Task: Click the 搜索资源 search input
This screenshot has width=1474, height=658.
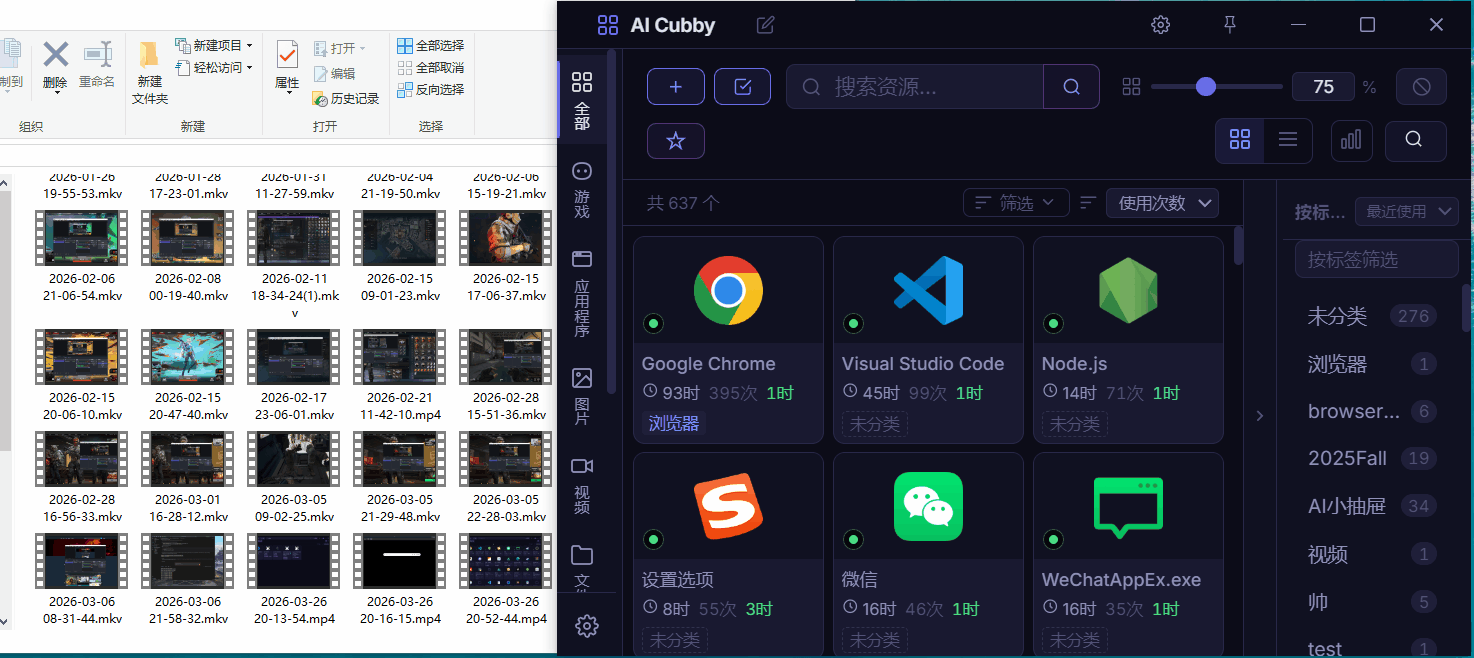Action: coord(915,87)
